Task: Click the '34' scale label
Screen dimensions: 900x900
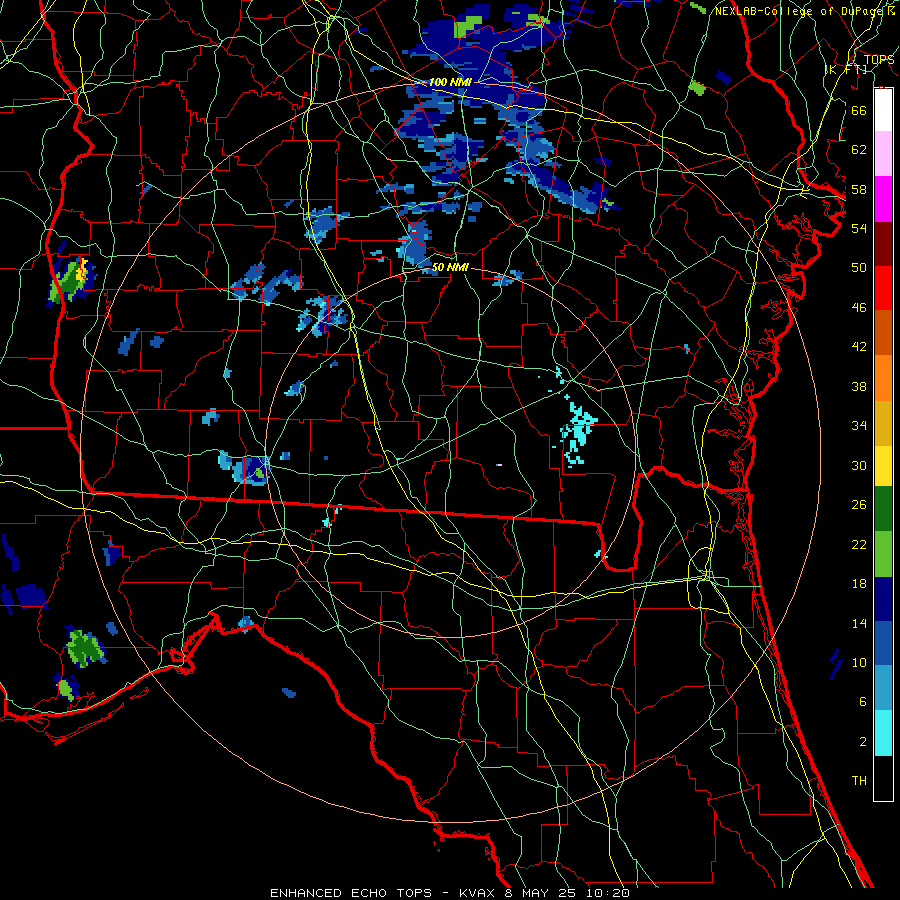Action: (x=859, y=426)
